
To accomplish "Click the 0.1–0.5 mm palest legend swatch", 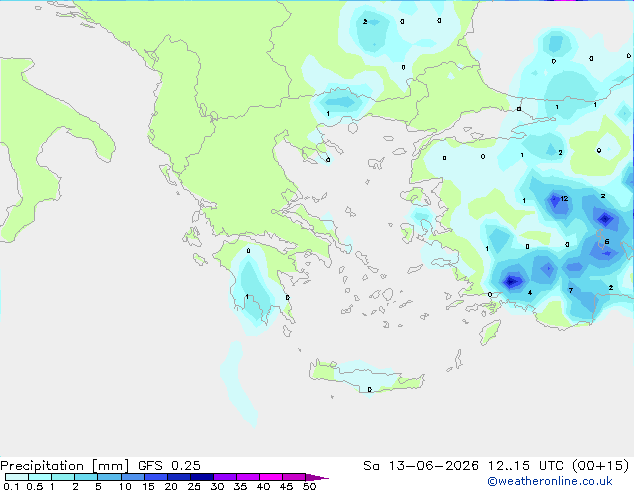I will 17,477.
